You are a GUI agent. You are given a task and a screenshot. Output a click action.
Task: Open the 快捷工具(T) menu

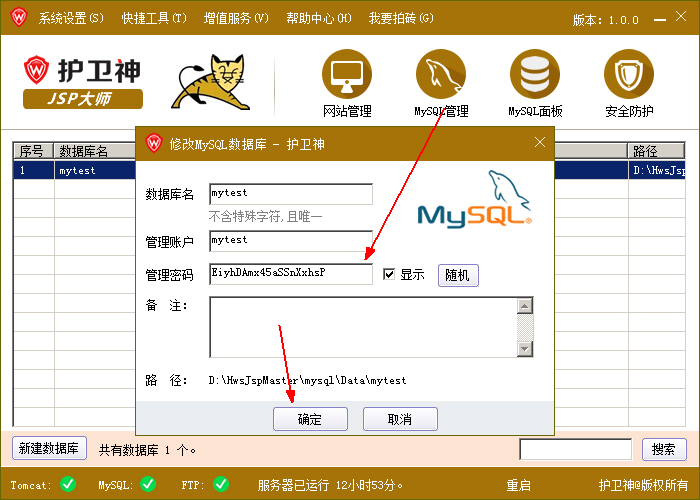154,18
